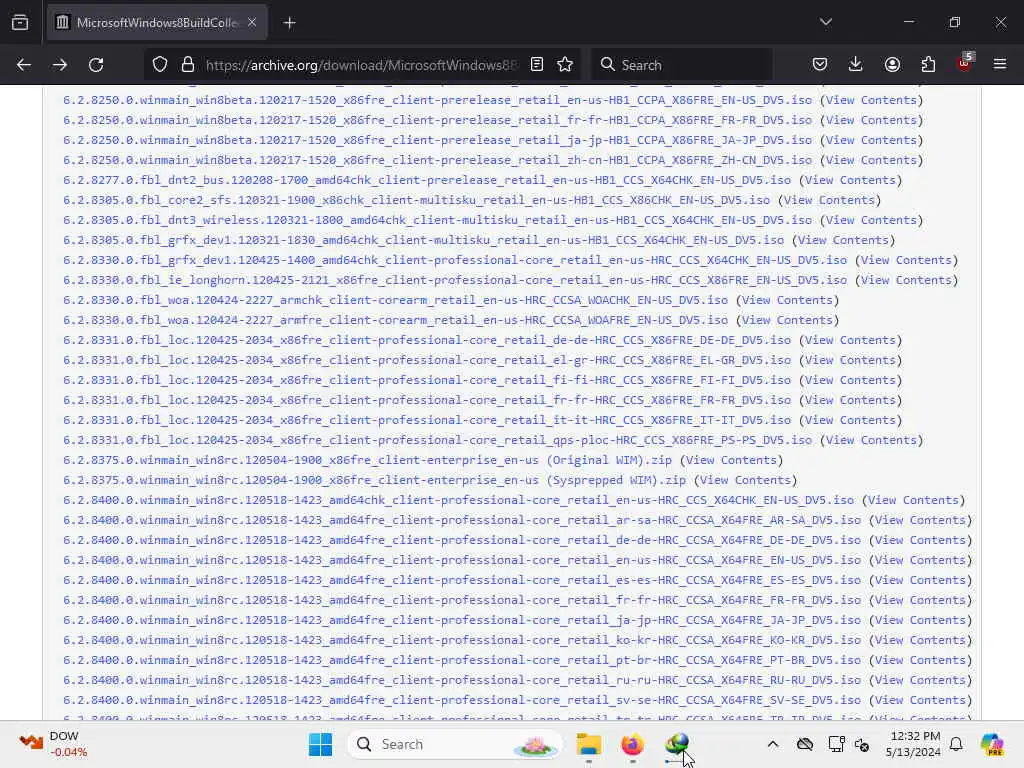Viewport: 1024px width, 768px height.
Task: Open 6.2.8331.0 fbl_loc el-gr iso link
Action: point(426,360)
